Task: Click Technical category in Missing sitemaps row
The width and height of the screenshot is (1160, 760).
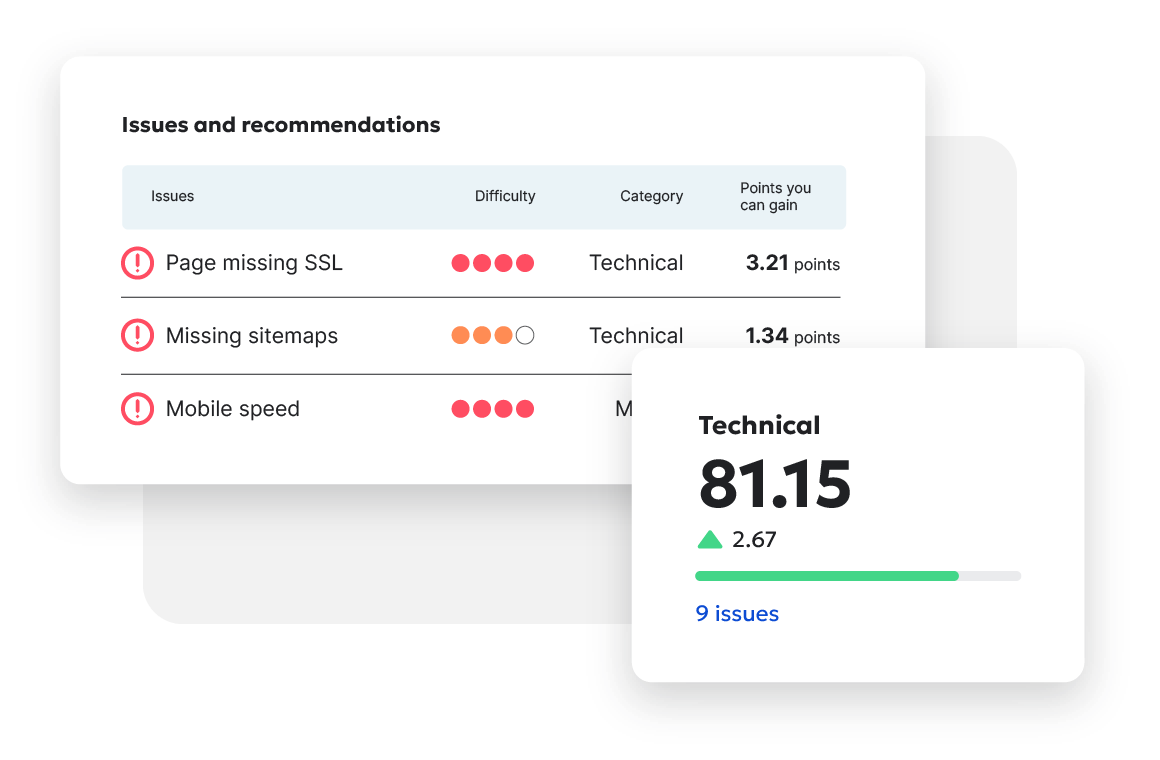Action: [x=636, y=336]
